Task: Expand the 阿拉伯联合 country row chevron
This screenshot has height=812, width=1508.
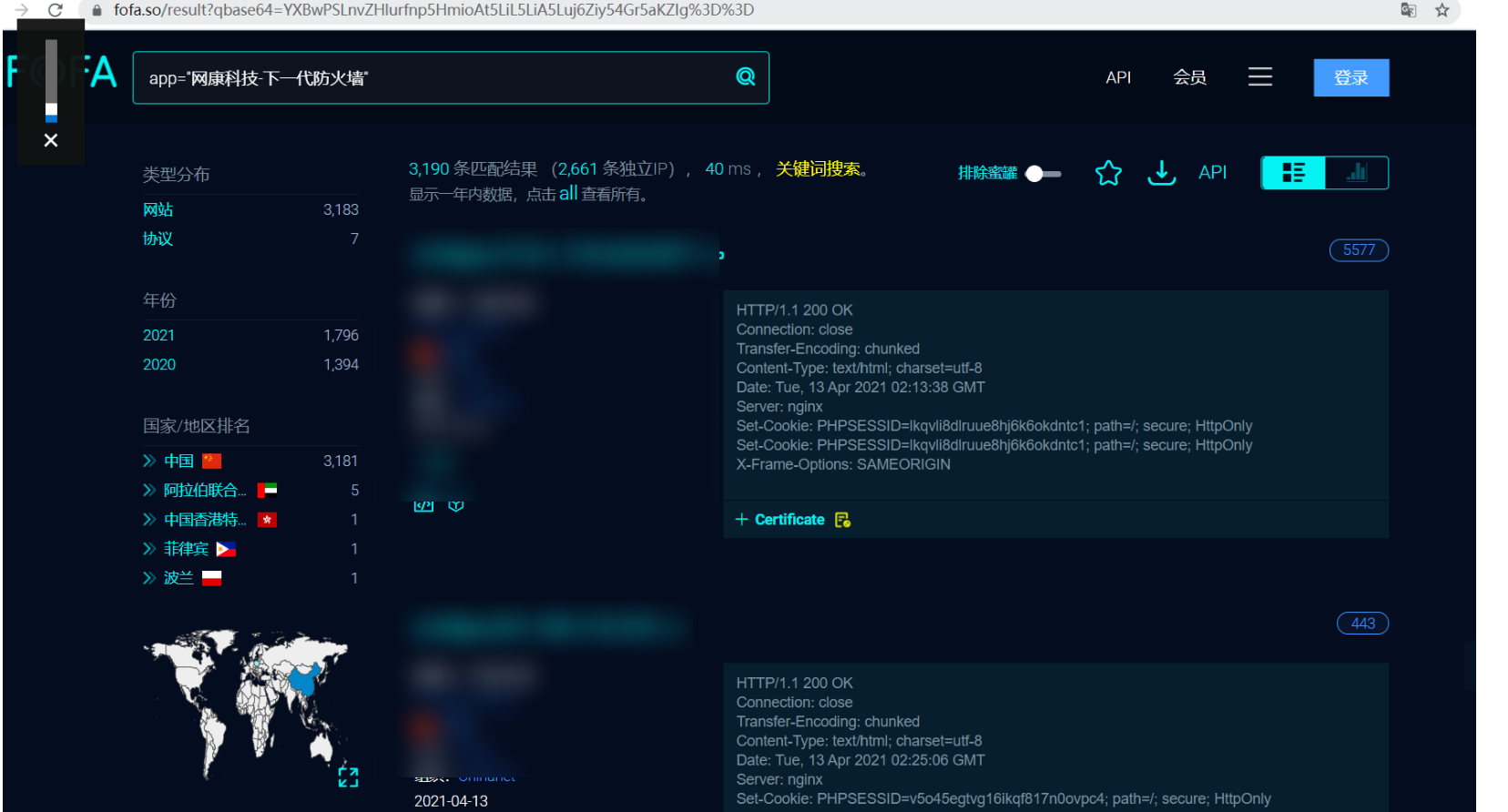Action: tap(149, 491)
